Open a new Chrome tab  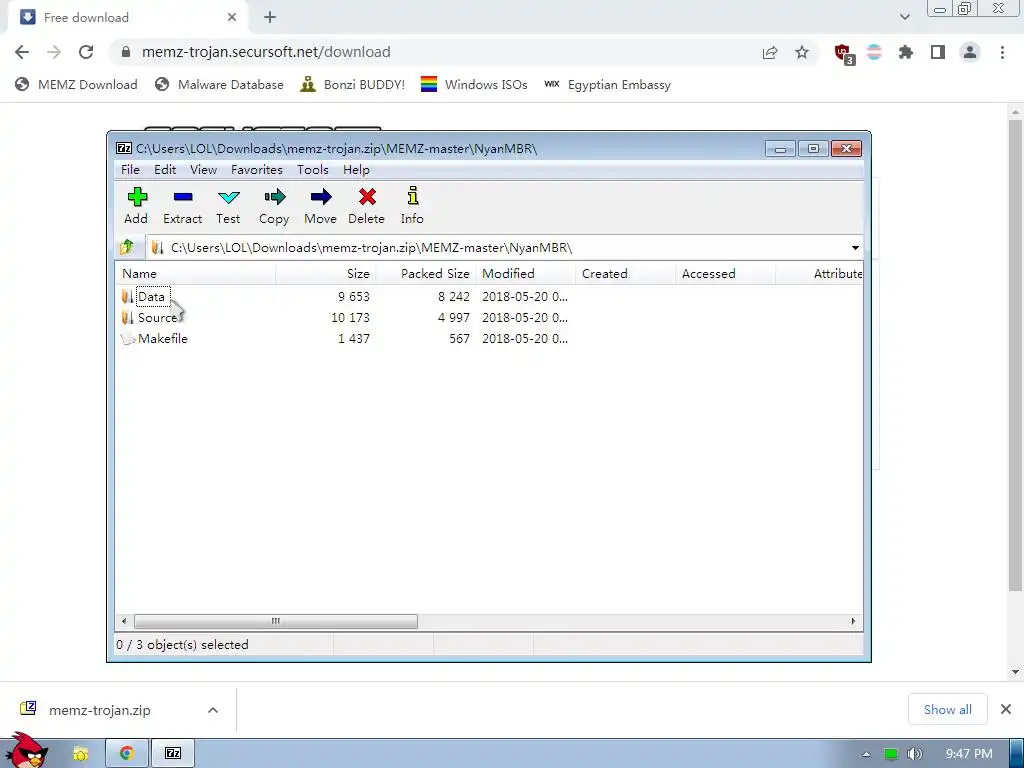(x=270, y=18)
